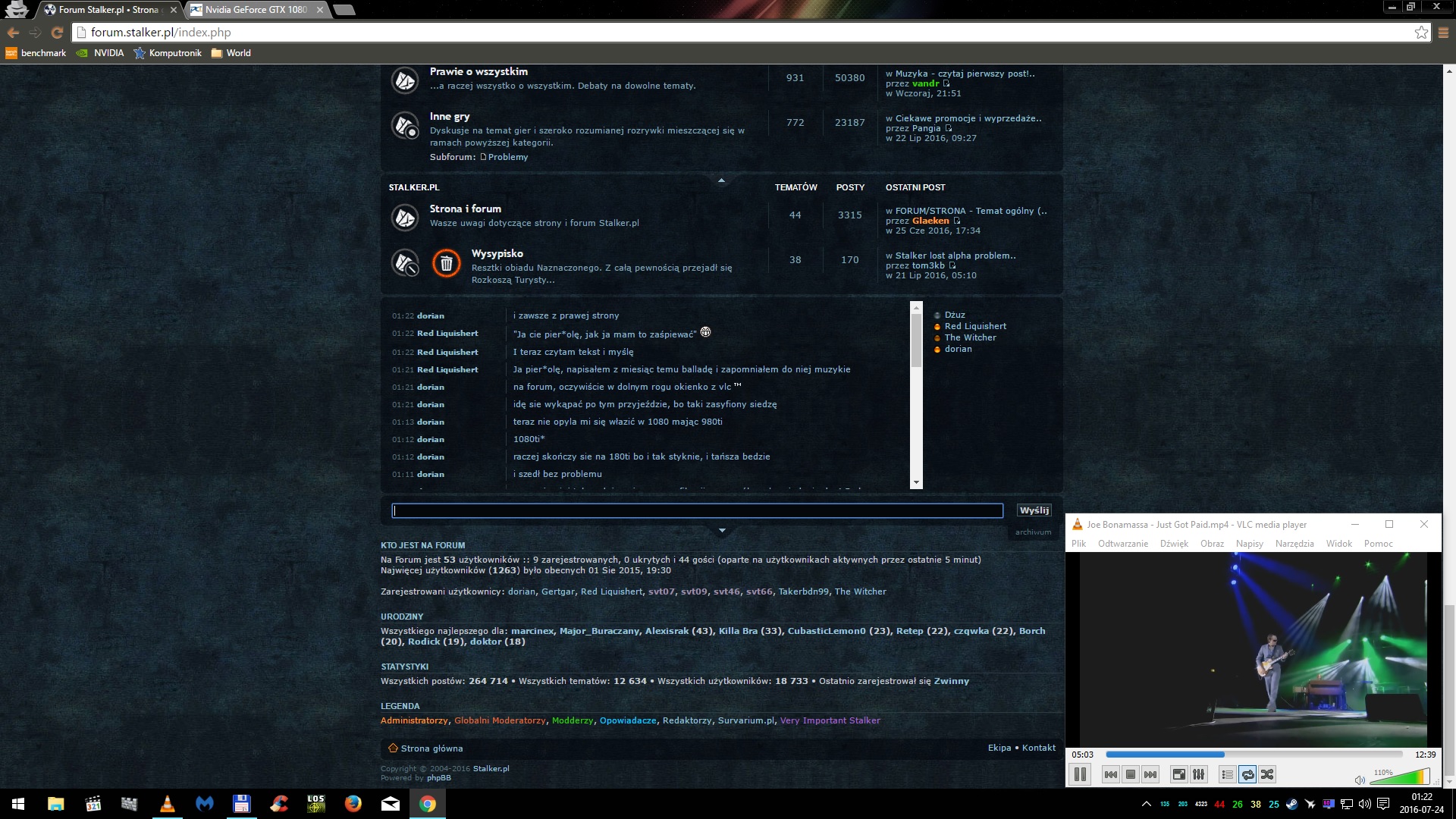Open a new Chrome tab
The height and width of the screenshot is (819, 1456).
pos(344,10)
